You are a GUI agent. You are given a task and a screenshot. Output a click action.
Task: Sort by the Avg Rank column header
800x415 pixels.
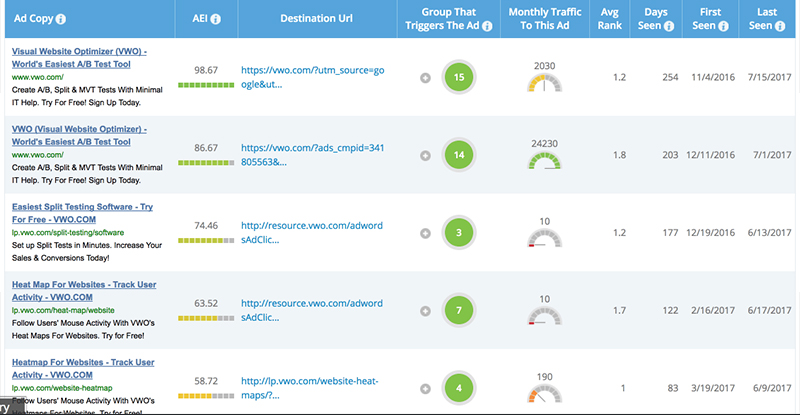pyautogui.click(x=610, y=19)
